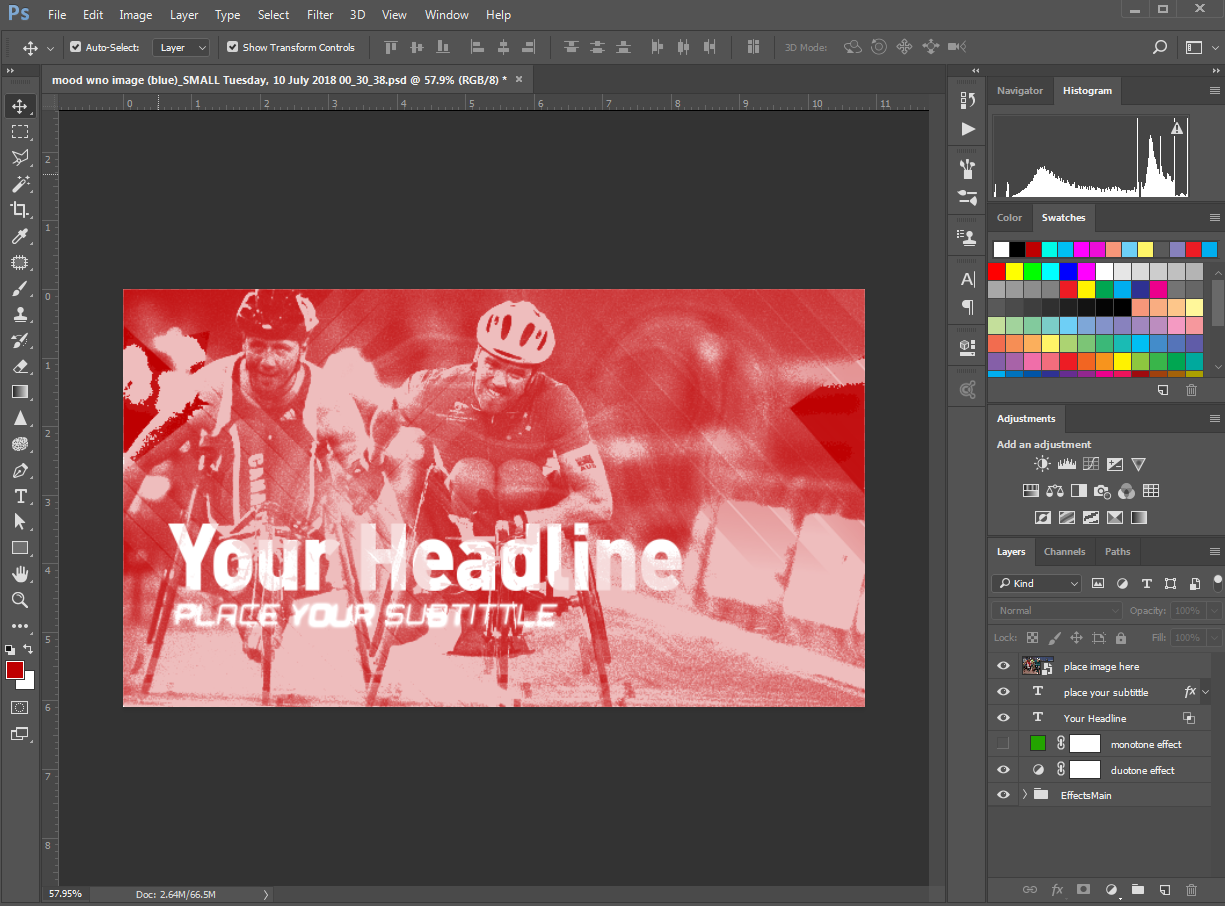Expand the EffectsMain layer group
1225x906 pixels.
[1024, 795]
